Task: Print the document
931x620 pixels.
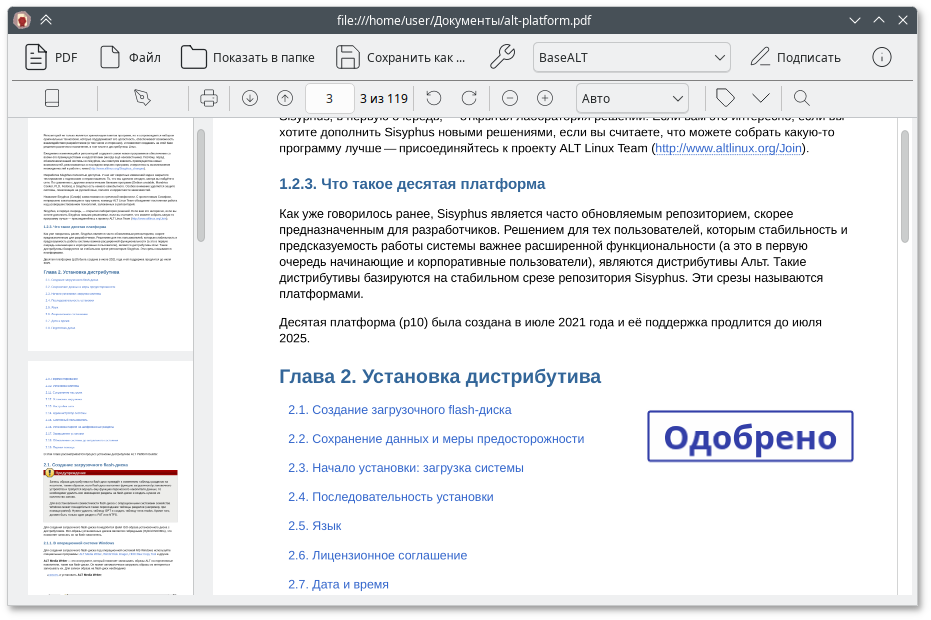Action: click(x=209, y=98)
